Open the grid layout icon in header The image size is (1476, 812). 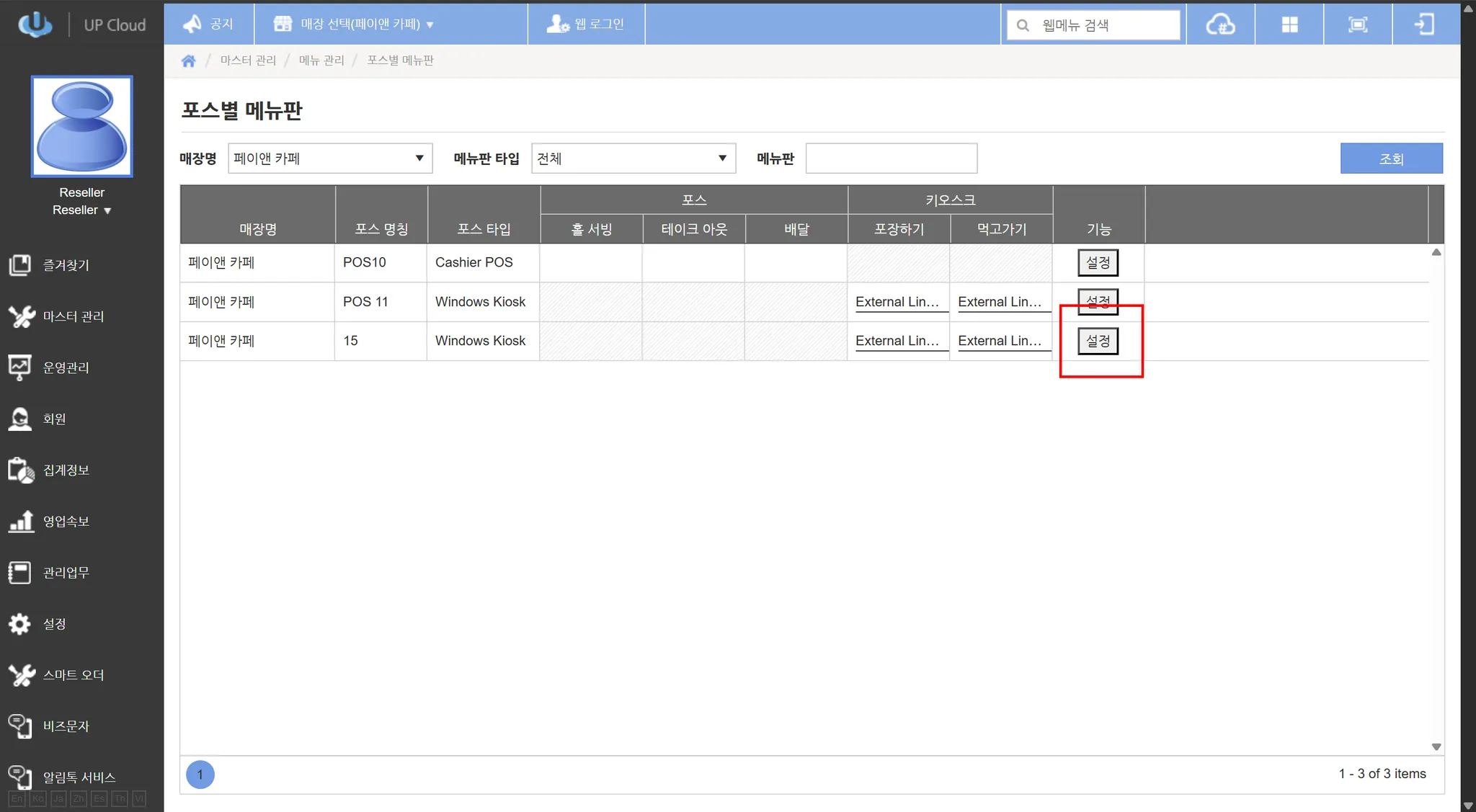pos(1289,25)
